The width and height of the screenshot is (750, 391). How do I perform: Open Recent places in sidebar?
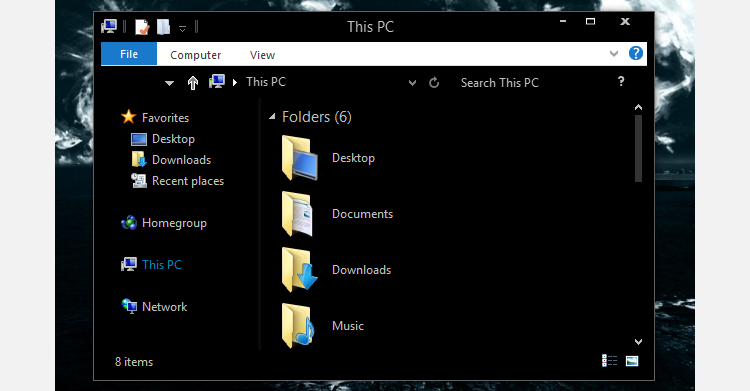(x=188, y=181)
